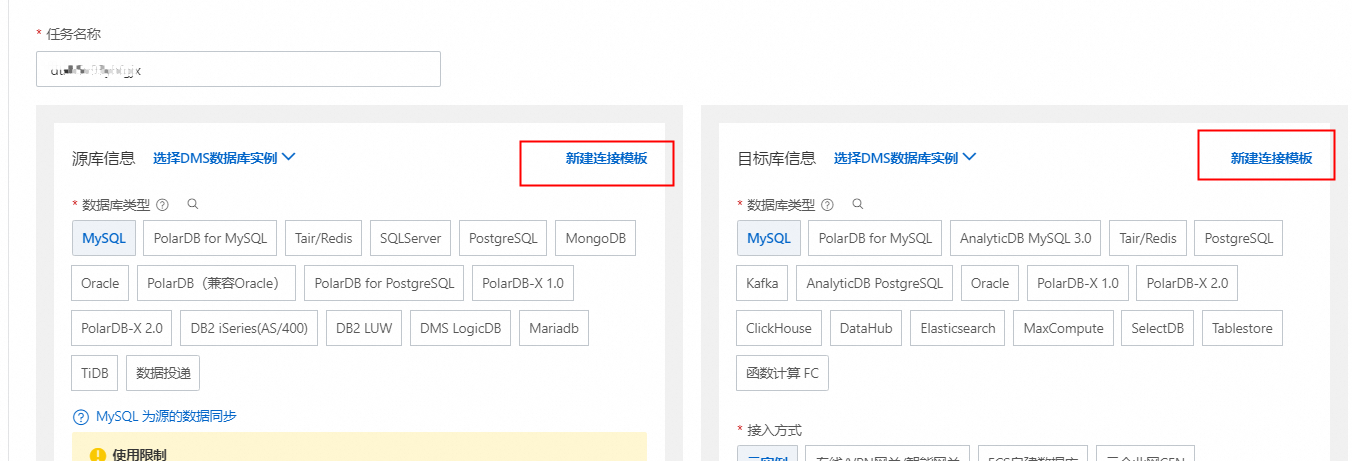Select ClickHouse as target type
Viewport: 1352px width, 461px height.
point(779,328)
